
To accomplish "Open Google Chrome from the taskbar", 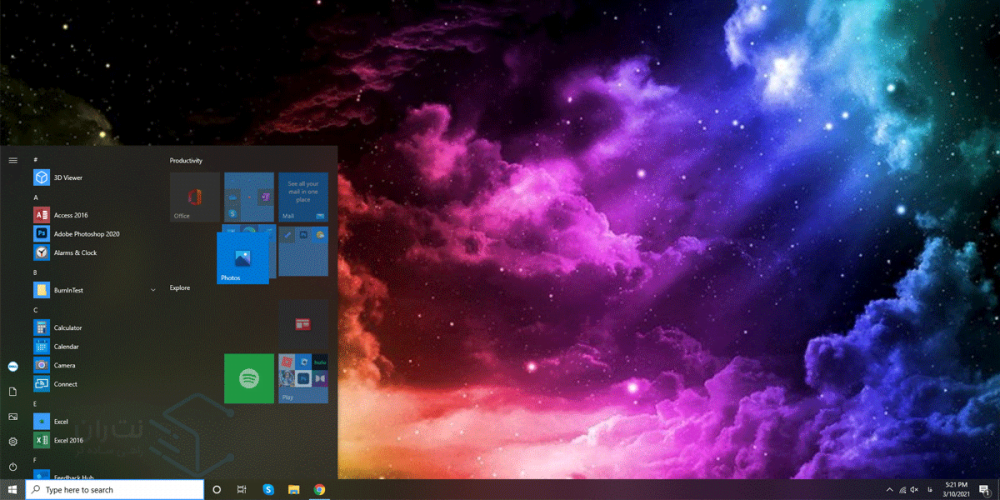I will click(320, 490).
